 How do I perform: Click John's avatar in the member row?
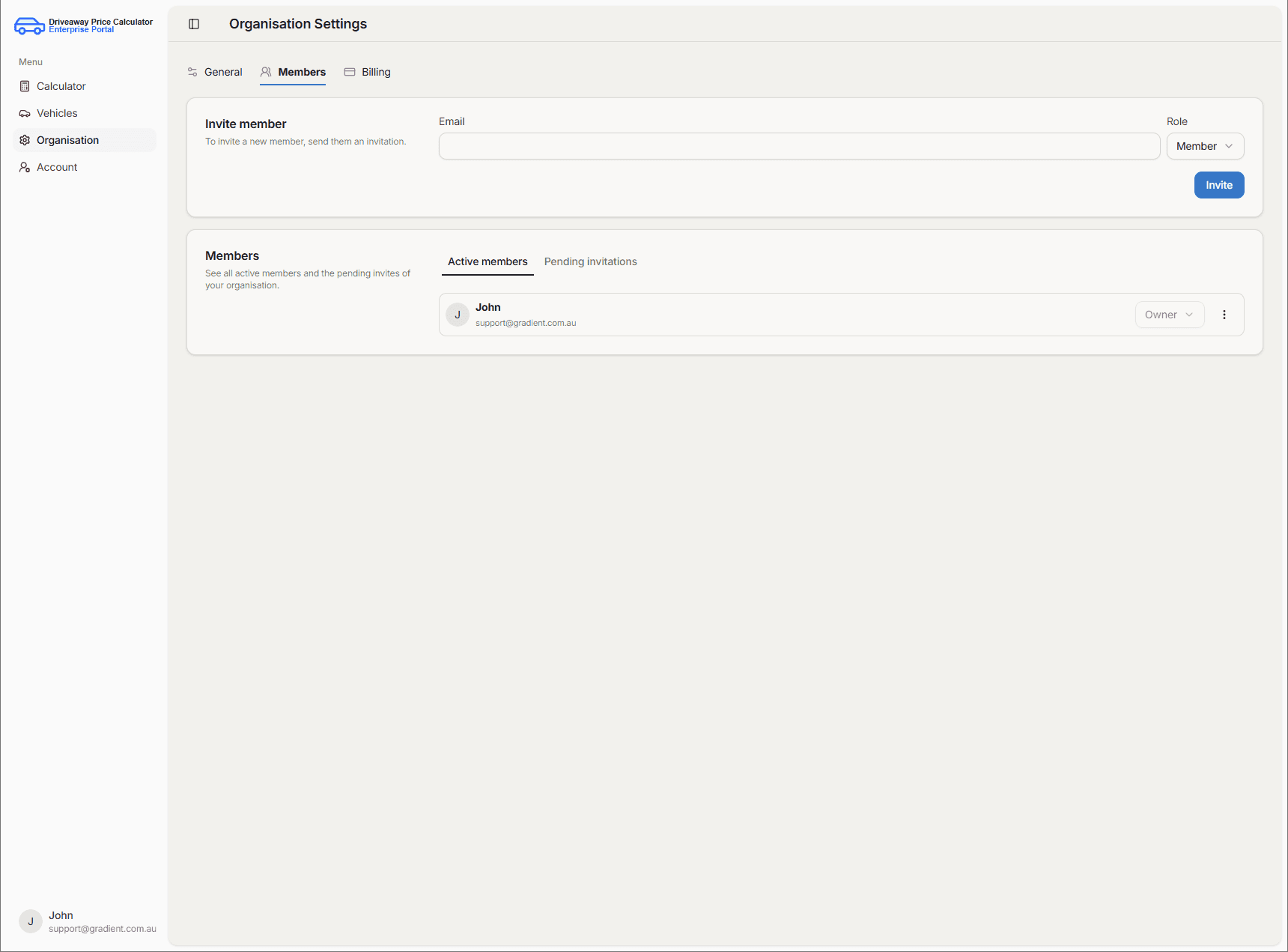458,315
